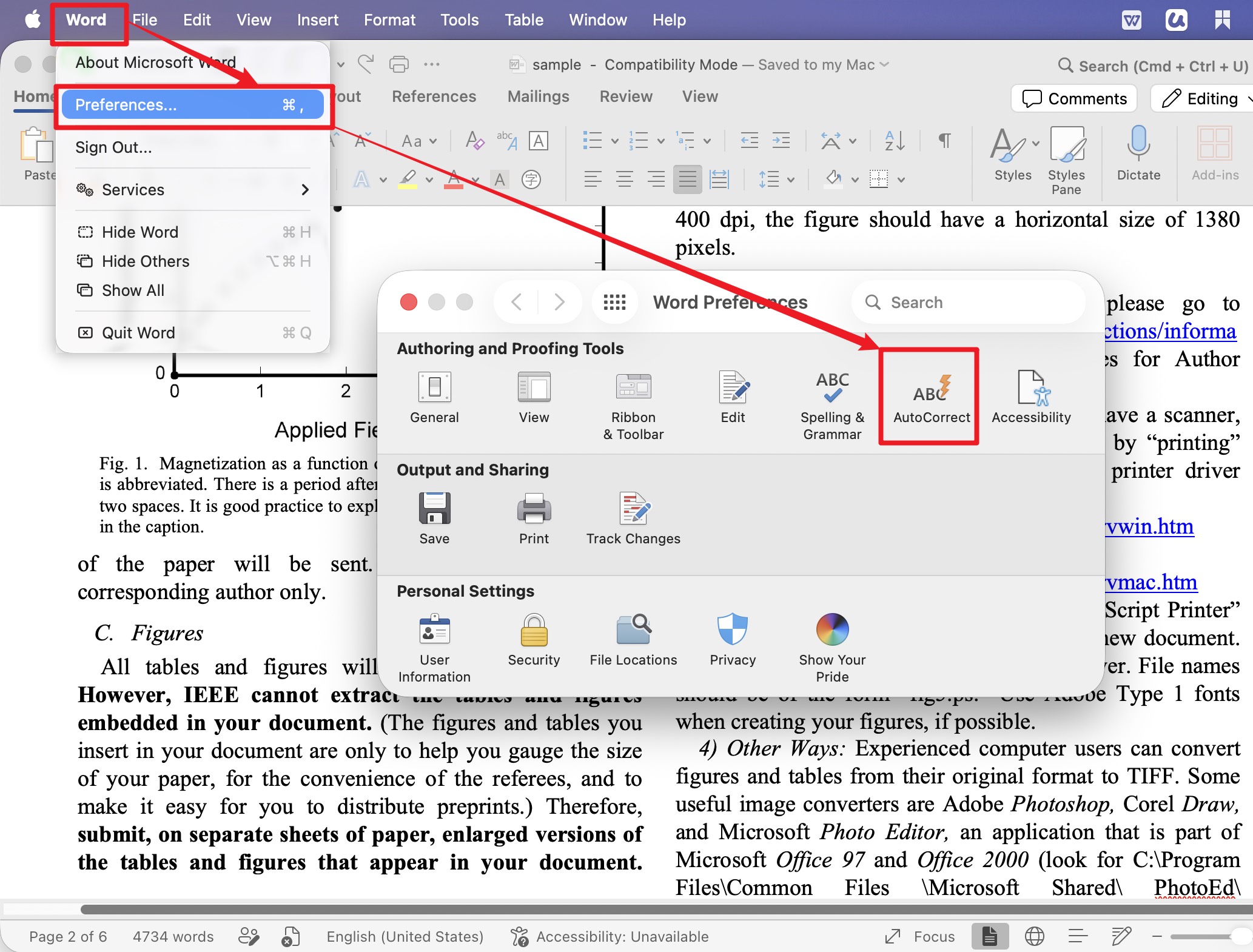This screenshot has height=952, width=1253.
Task: Open the Styles Pane
Action: tap(1066, 160)
